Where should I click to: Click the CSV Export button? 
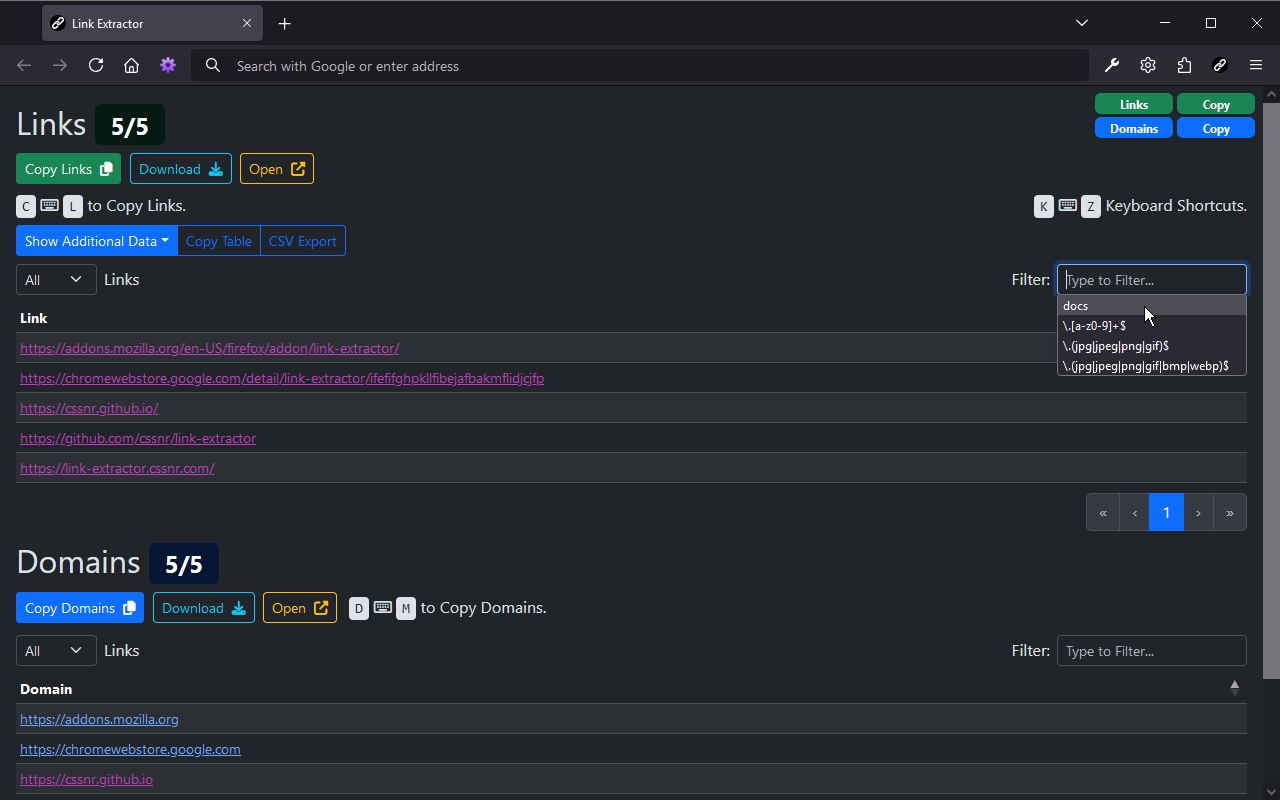[x=302, y=241]
